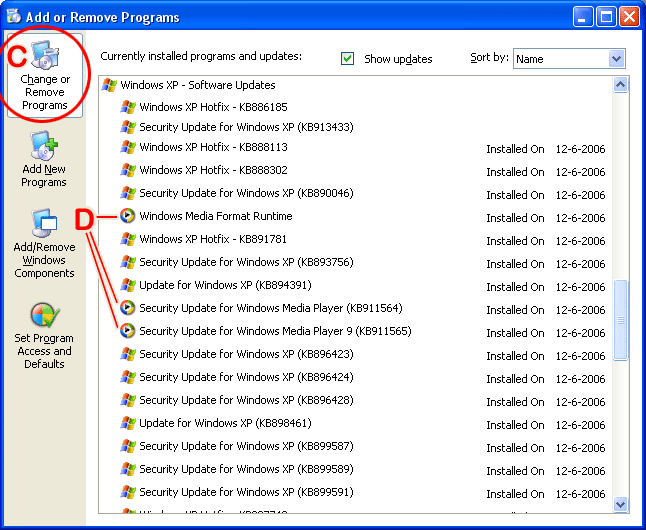646x530 pixels.
Task: Open Add New Programs panel
Action: click(x=44, y=159)
